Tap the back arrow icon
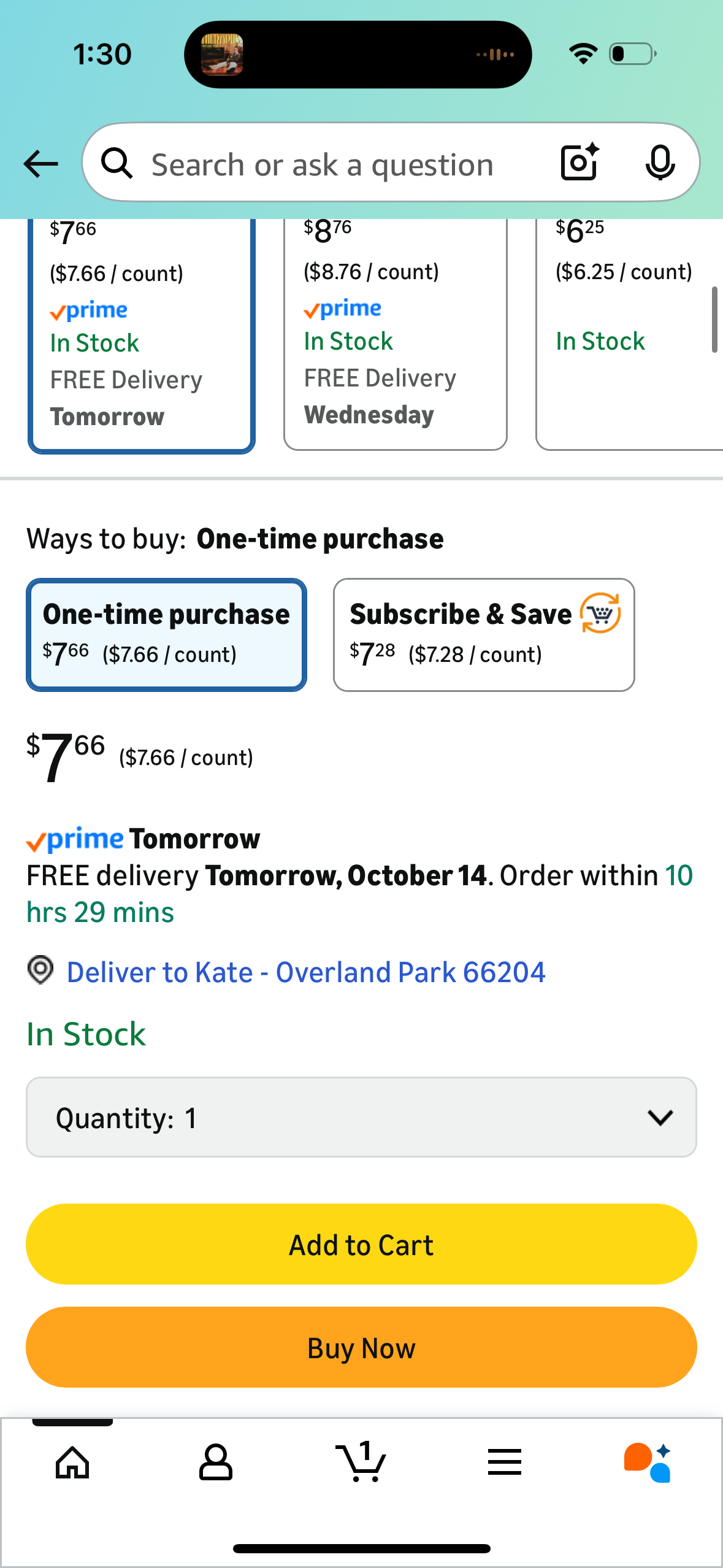This screenshot has width=723, height=1568. tap(41, 164)
